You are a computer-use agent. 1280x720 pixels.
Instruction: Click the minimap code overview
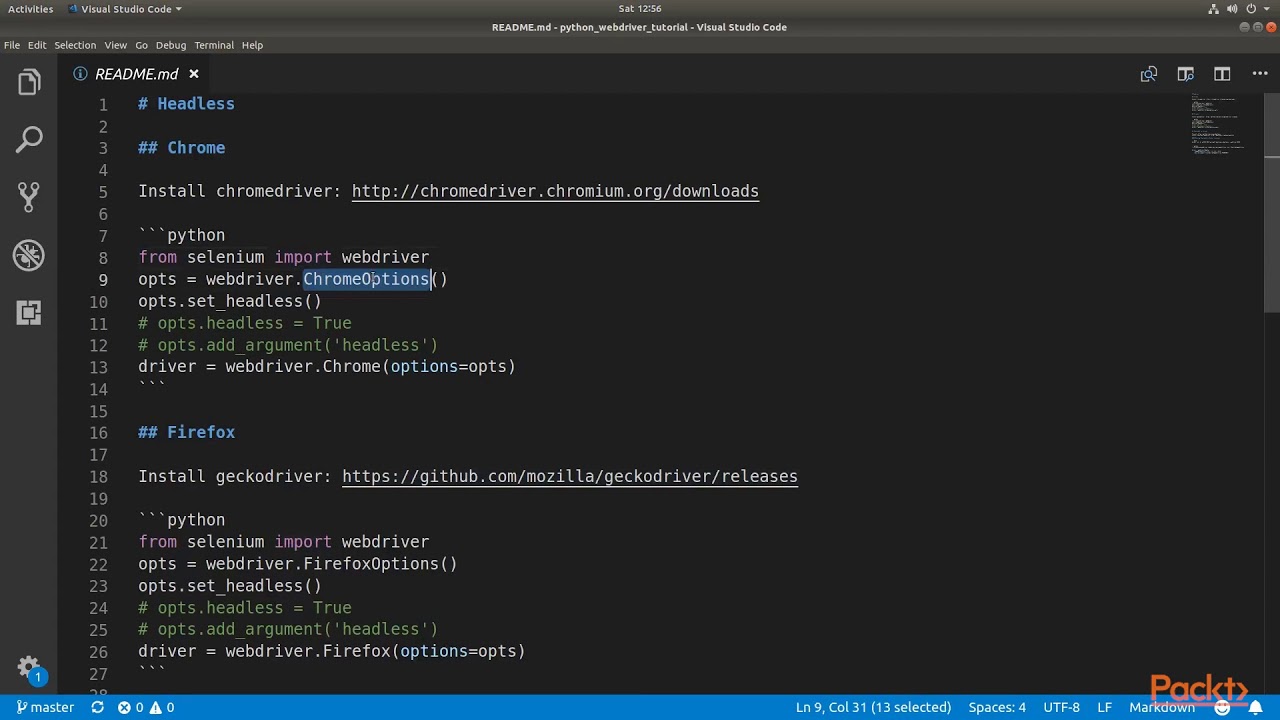coord(1217,125)
